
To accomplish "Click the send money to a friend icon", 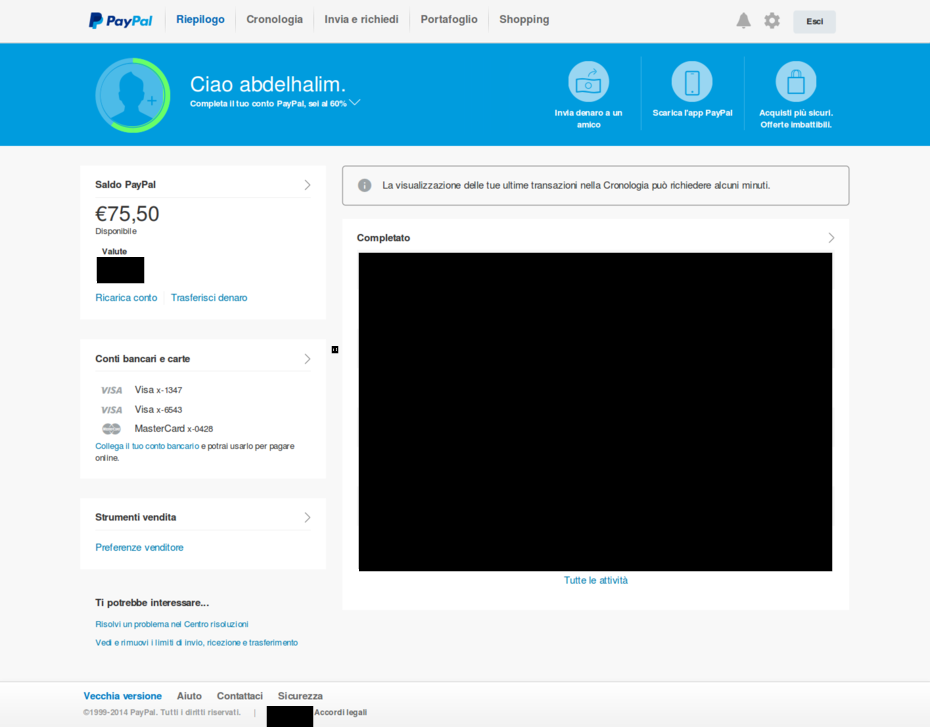I will coord(588,82).
